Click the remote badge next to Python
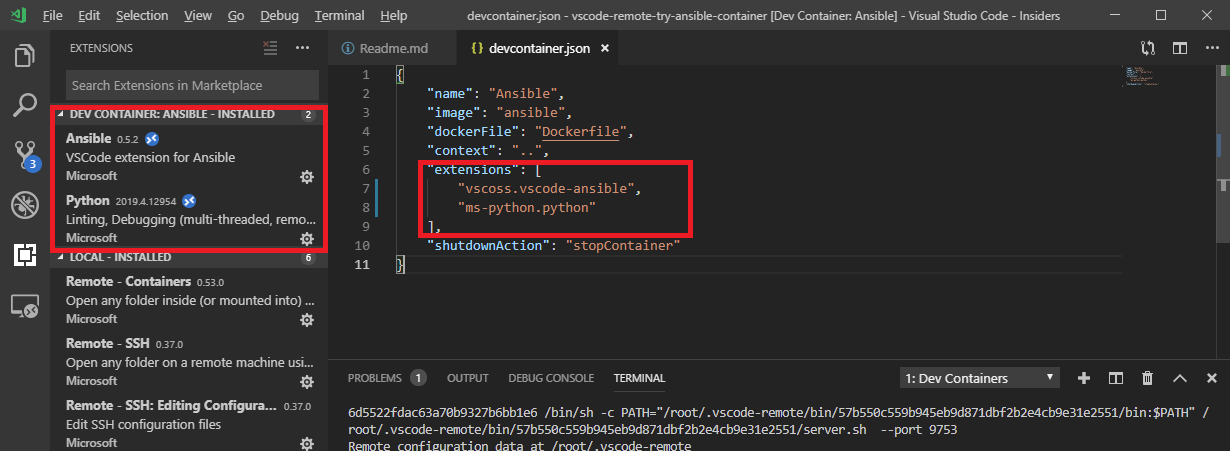The image size is (1230, 451). click(x=188, y=200)
